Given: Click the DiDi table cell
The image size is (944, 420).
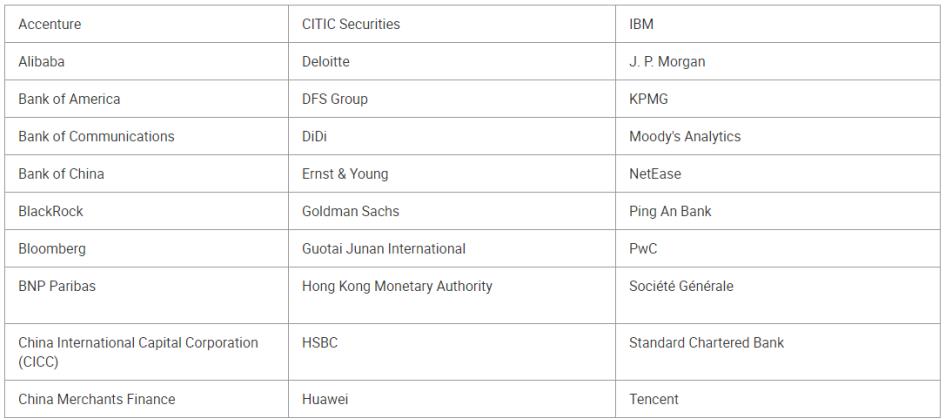Looking at the screenshot, I should pos(315,137).
